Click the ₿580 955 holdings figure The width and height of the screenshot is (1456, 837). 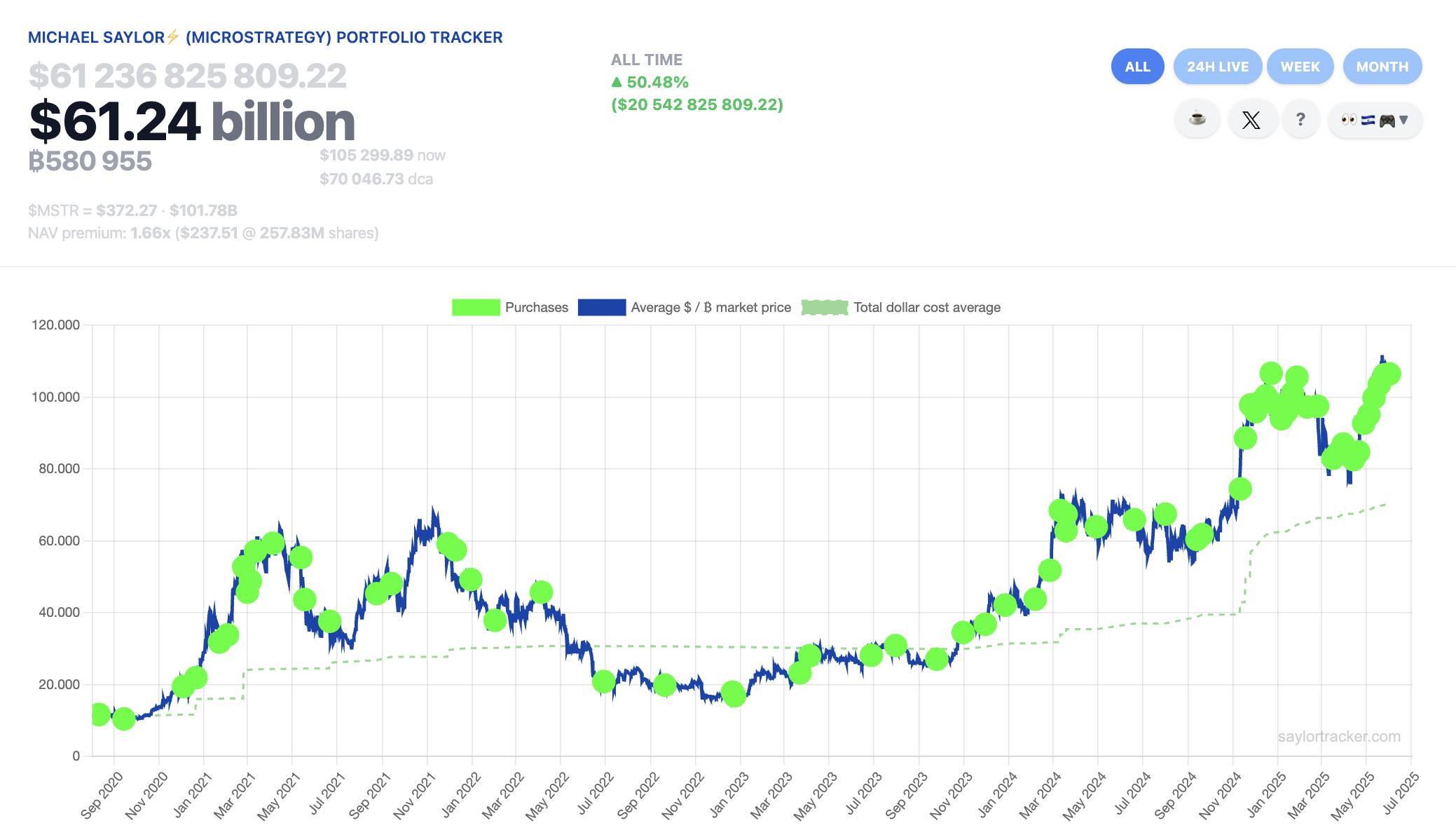point(90,161)
